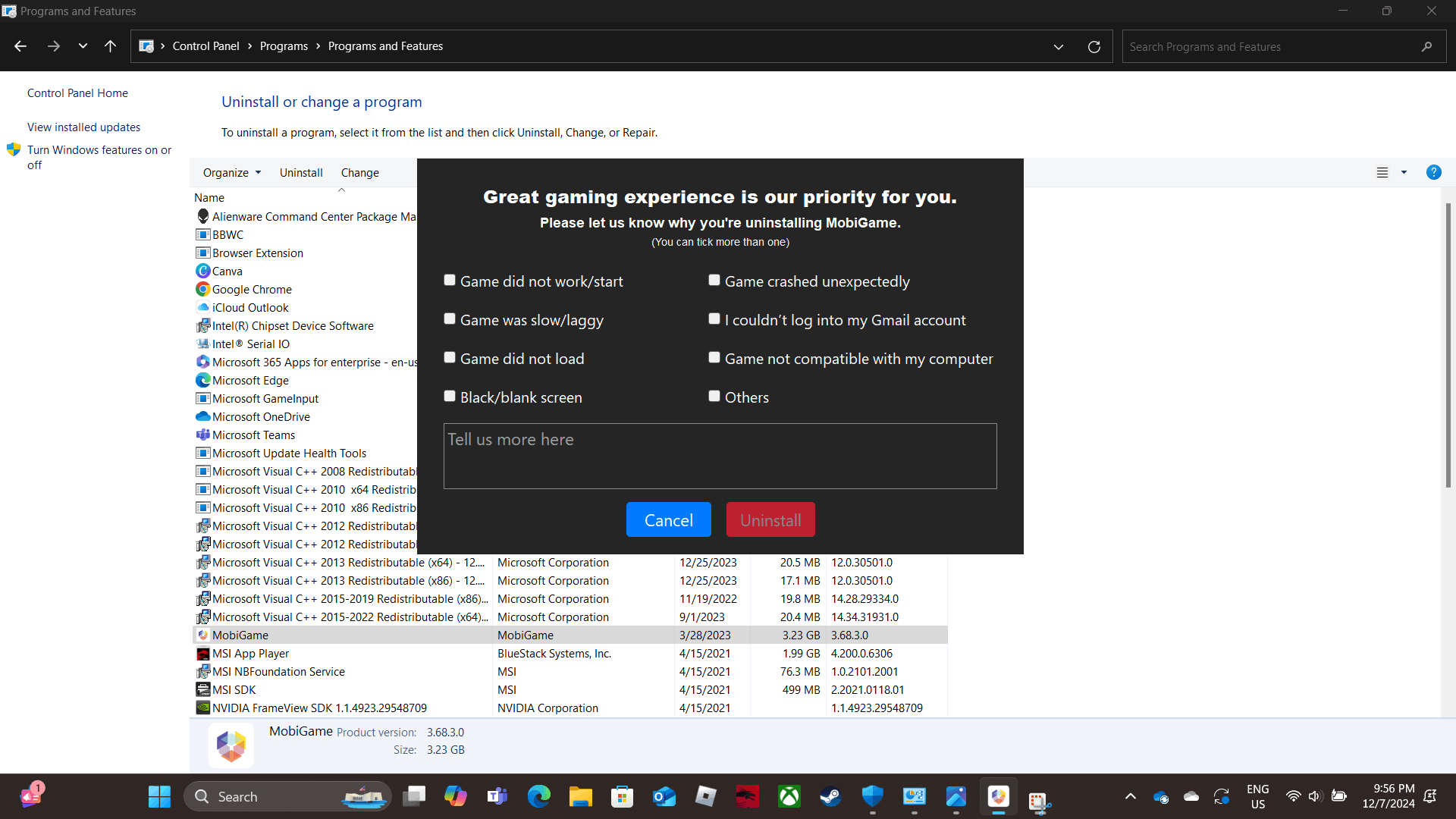Viewport: 1456px width, 819px height.
Task: Open Microsoft Edge from the taskbar
Action: point(538,796)
